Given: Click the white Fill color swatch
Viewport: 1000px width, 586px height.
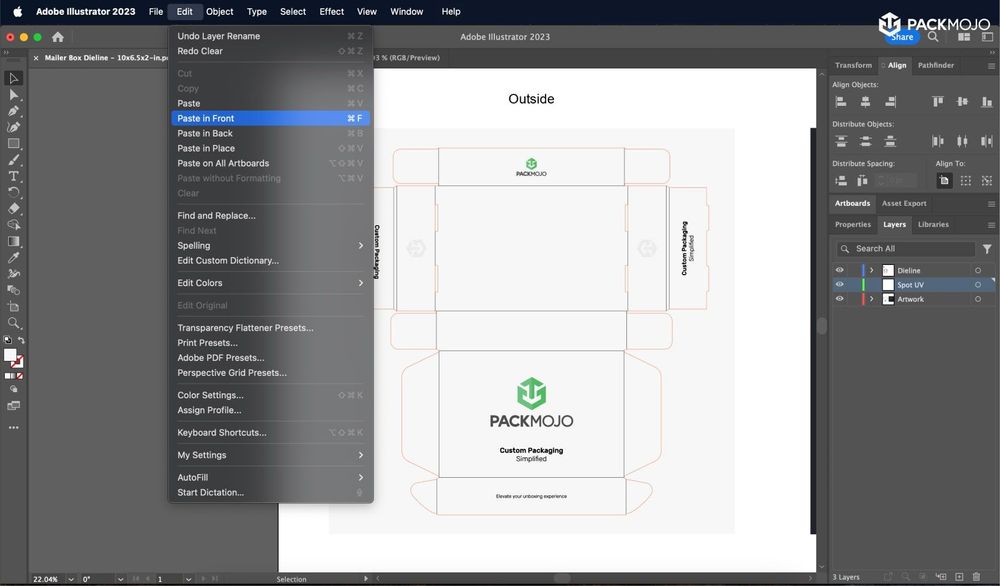Looking at the screenshot, I should click(x=10, y=355).
